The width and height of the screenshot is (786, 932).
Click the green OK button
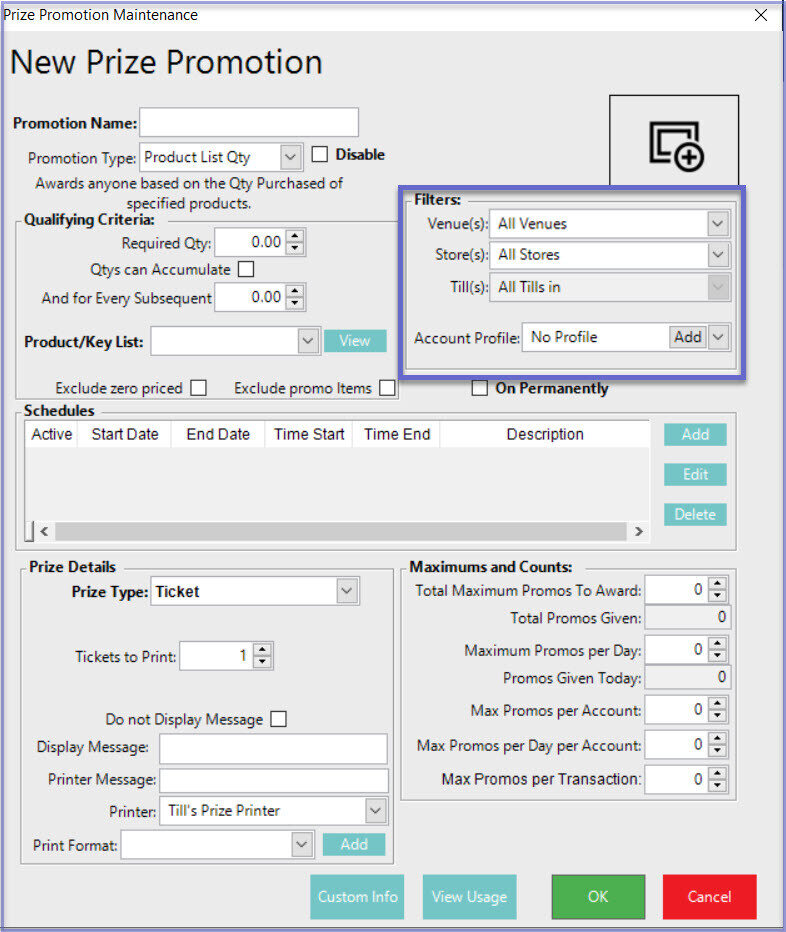[597, 896]
